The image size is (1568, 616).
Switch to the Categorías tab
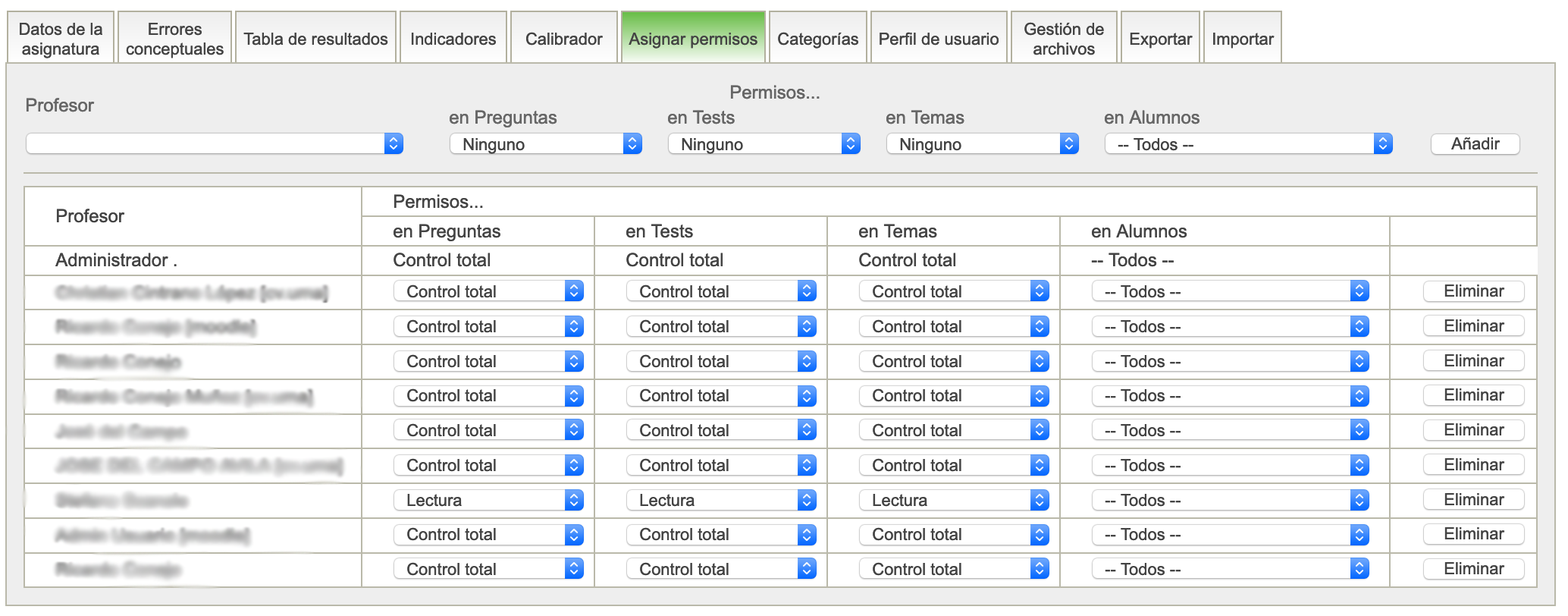(817, 39)
